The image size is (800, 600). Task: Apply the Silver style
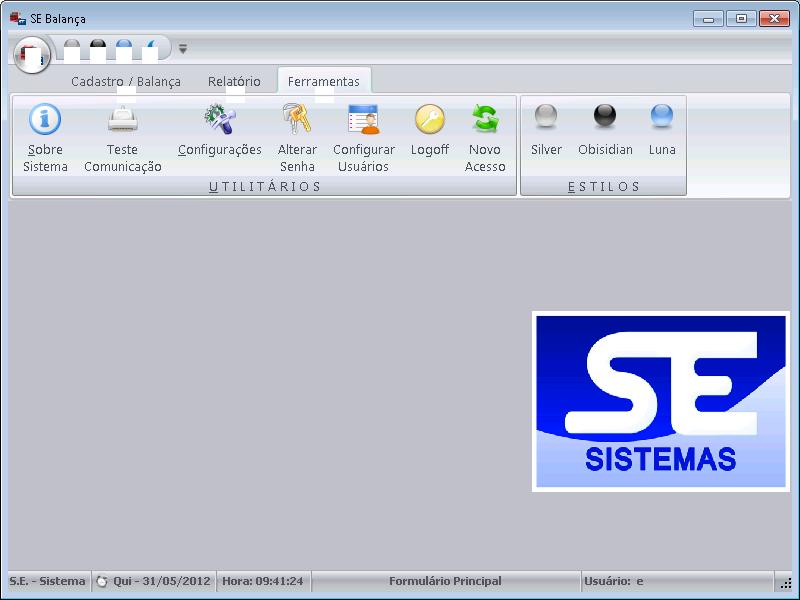pyautogui.click(x=546, y=118)
